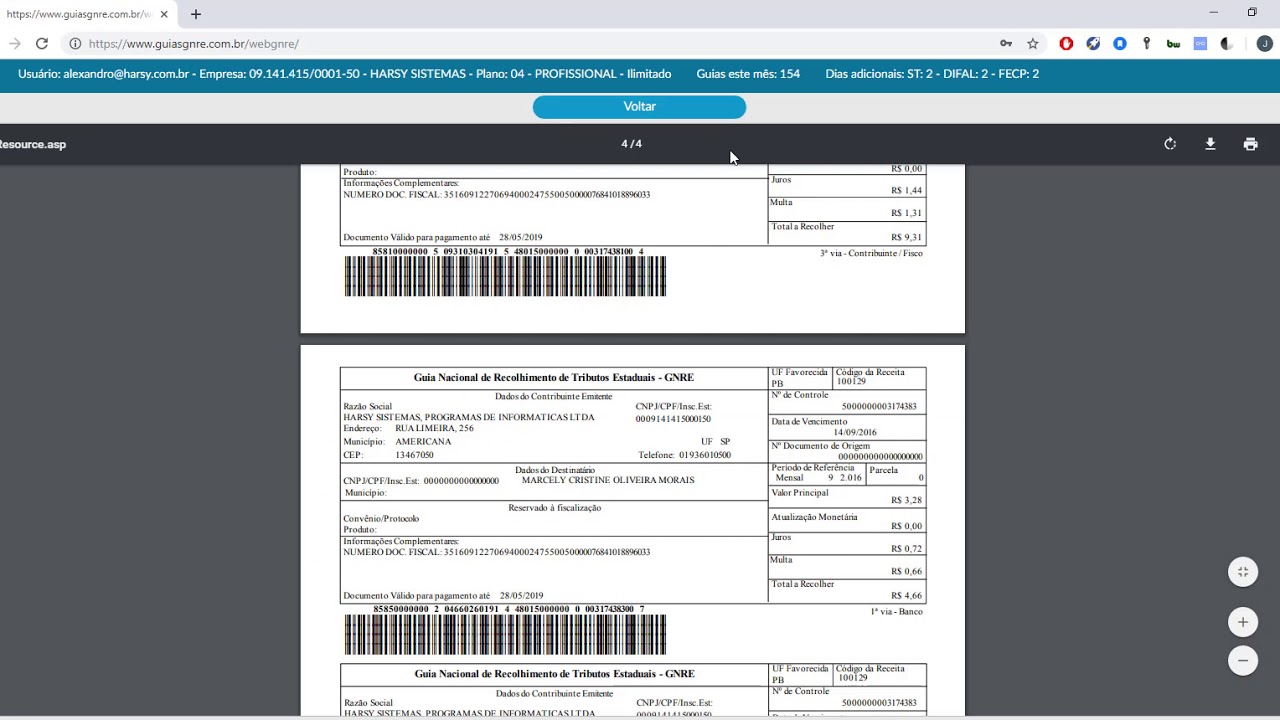The height and width of the screenshot is (720, 1280).
Task: Close the guiasgnre browser tab
Action: tap(164, 14)
